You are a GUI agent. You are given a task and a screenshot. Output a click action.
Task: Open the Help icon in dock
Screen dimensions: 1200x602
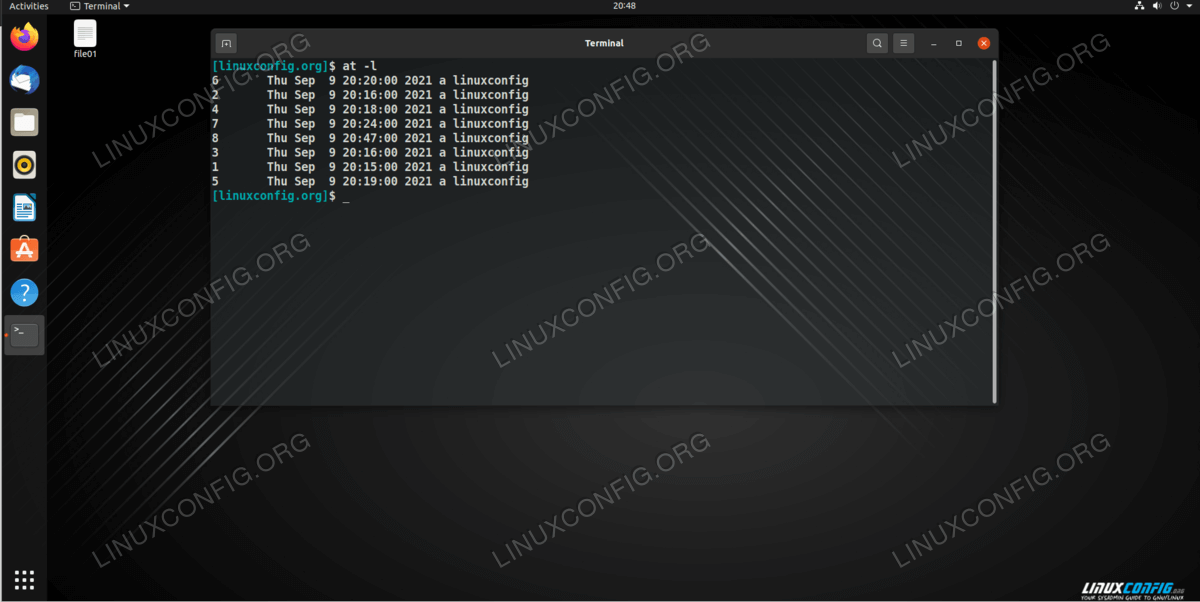[24, 293]
